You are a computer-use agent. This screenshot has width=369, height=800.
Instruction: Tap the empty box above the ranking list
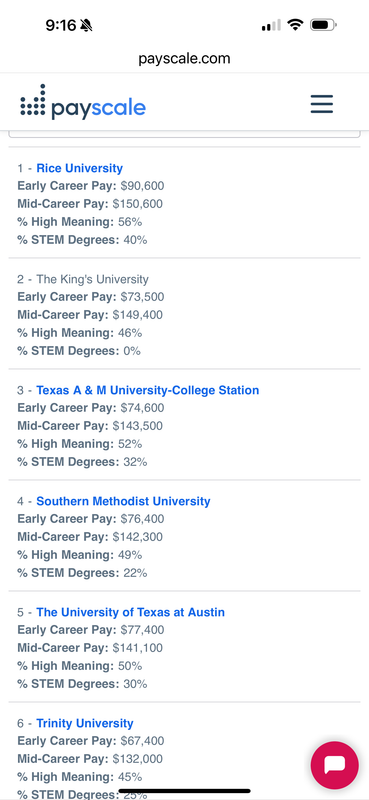tap(184, 134)
